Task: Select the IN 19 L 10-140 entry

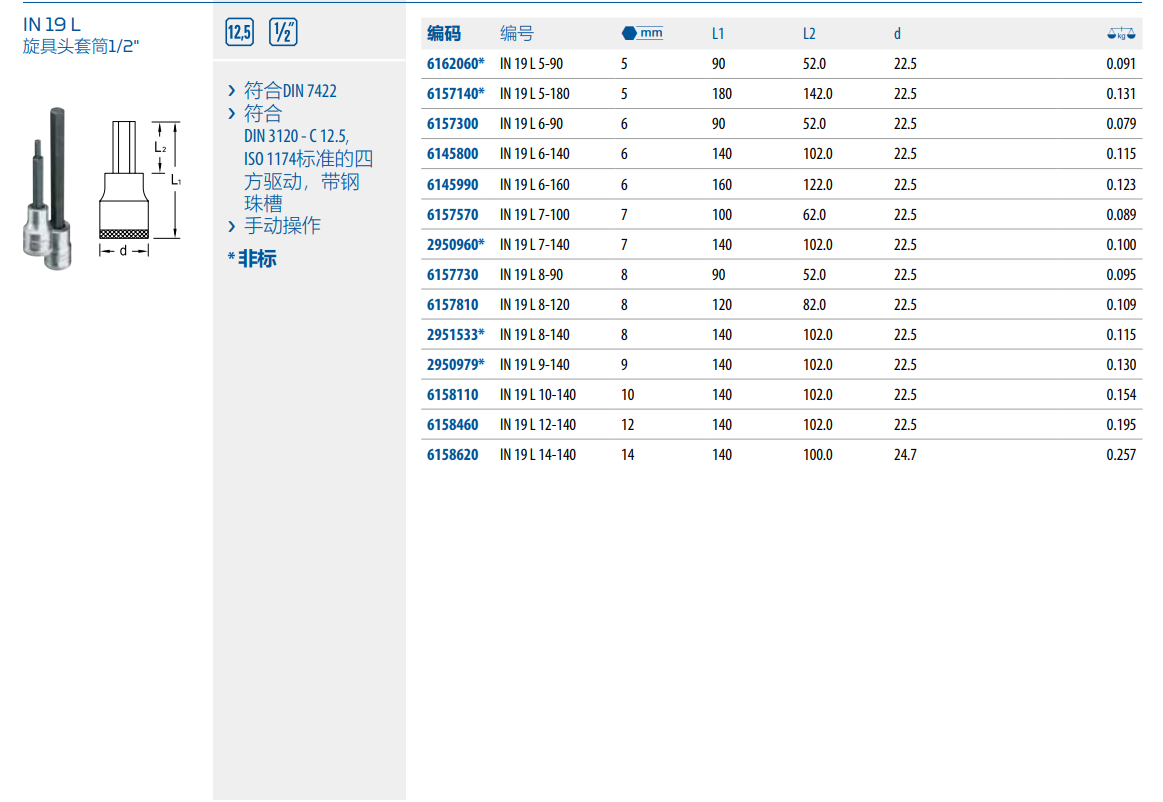Action: (538, 395)
